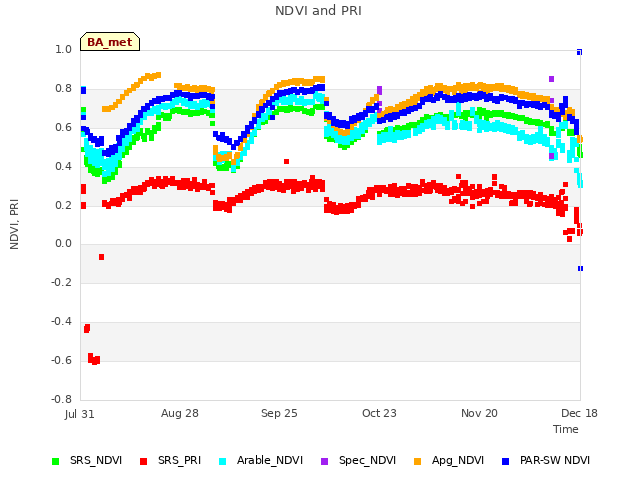Click the 1.0 y-axis tick label
The width and height of the screenshot is (640, 480).
[63, 49]
